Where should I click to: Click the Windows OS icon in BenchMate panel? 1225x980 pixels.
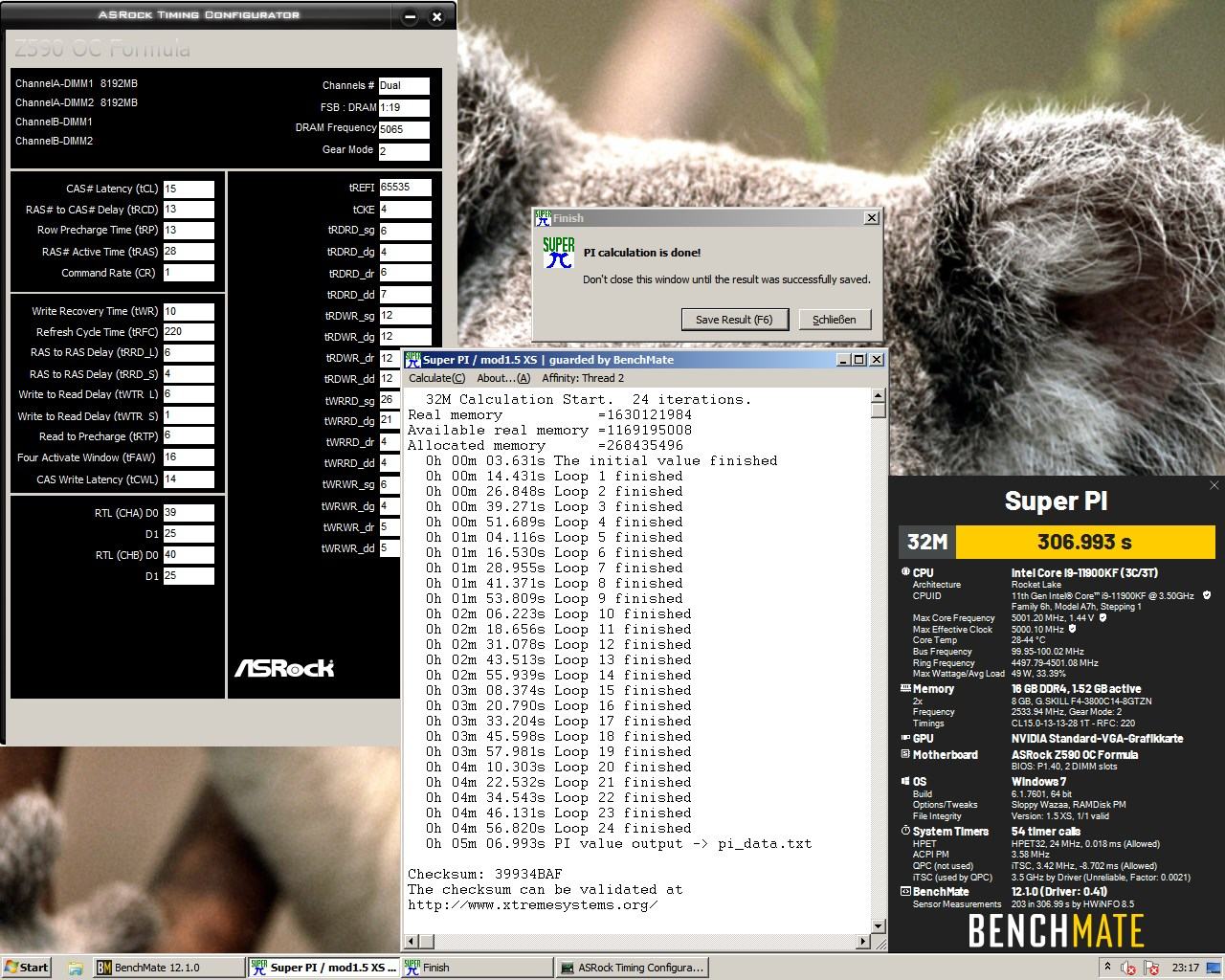[x=905, y=781]
